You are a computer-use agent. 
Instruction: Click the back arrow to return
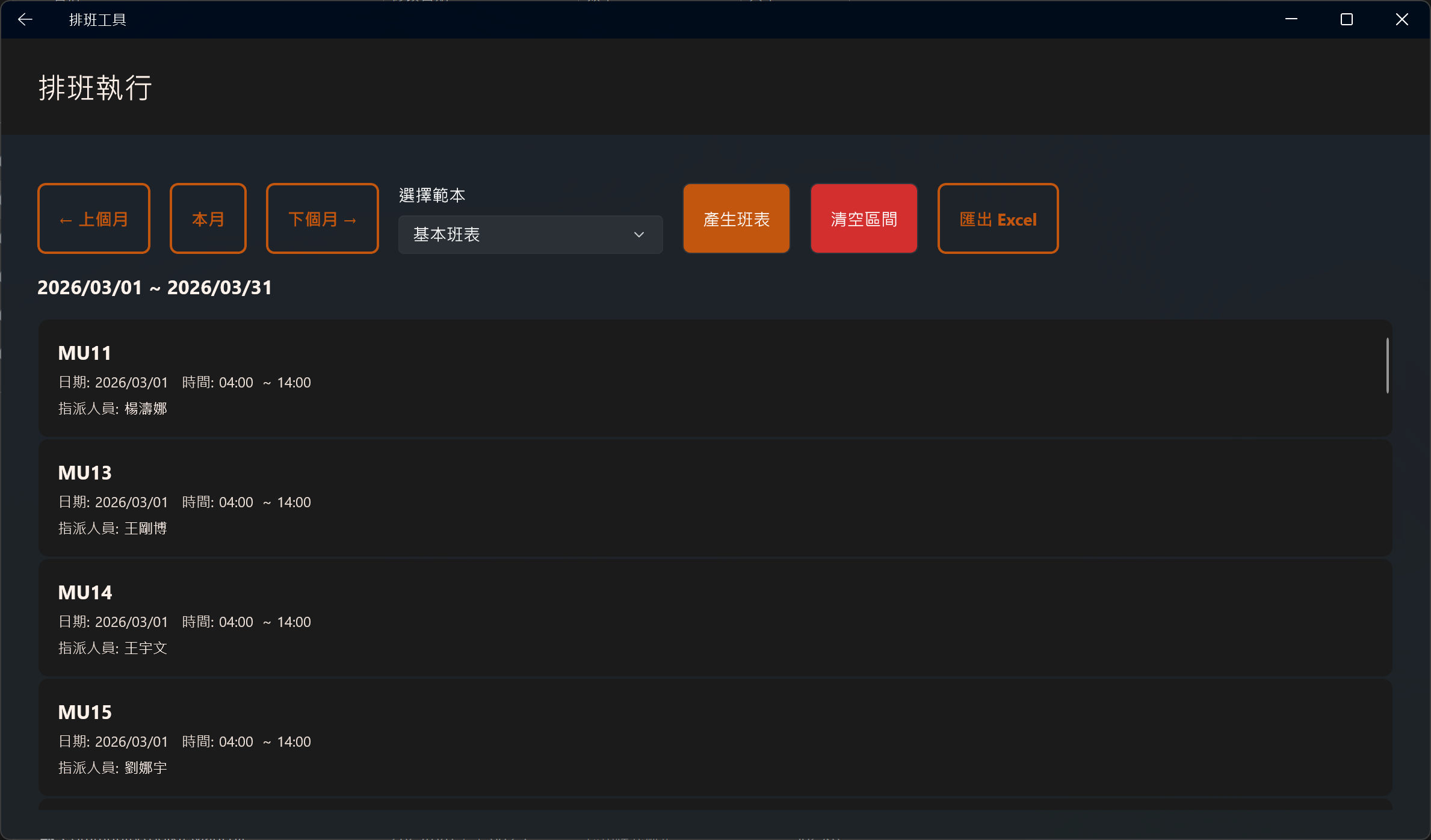pyautogui.click(x=25, y=19)
